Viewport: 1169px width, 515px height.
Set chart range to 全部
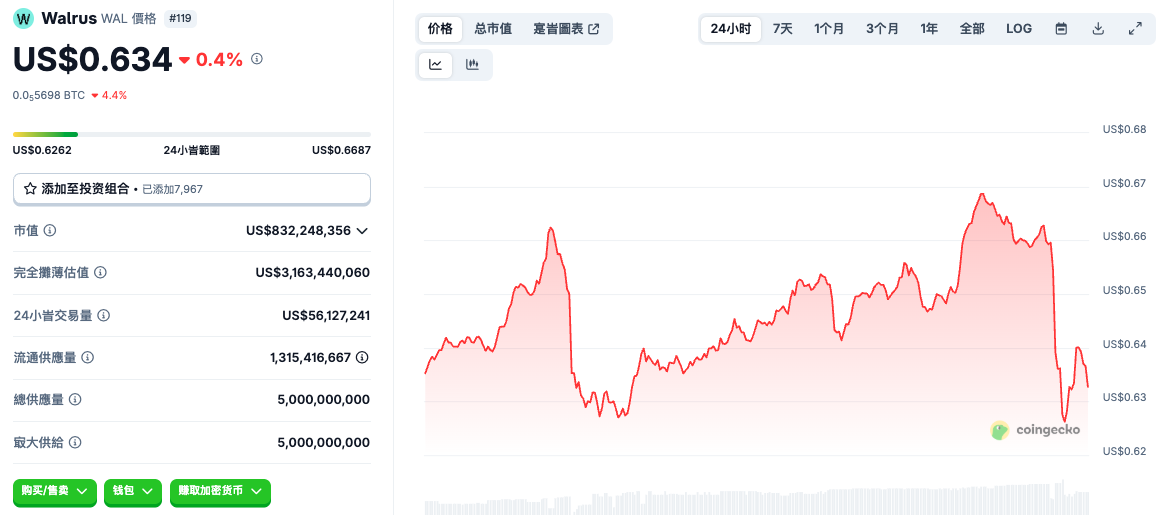pyautogui.click(x=972, y=29)
